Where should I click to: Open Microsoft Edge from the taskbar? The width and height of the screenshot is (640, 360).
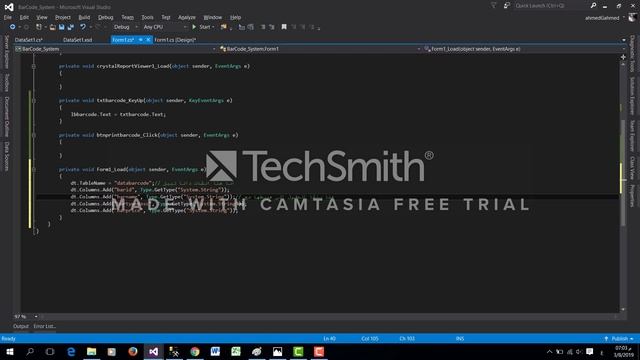tap(71, 351)
